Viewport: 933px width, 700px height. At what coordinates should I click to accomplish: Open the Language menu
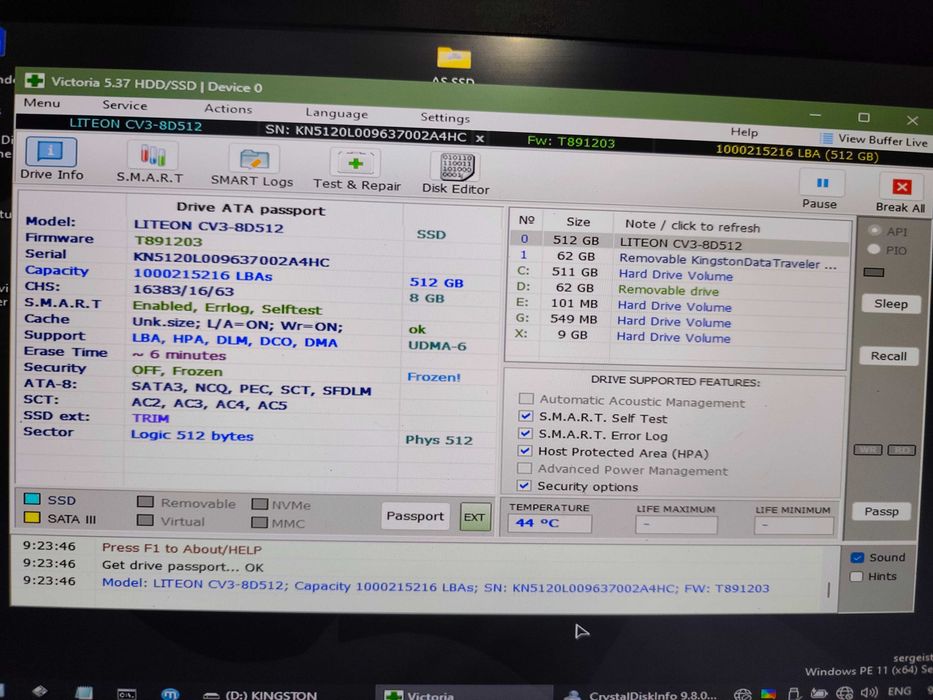coord(336,112)
